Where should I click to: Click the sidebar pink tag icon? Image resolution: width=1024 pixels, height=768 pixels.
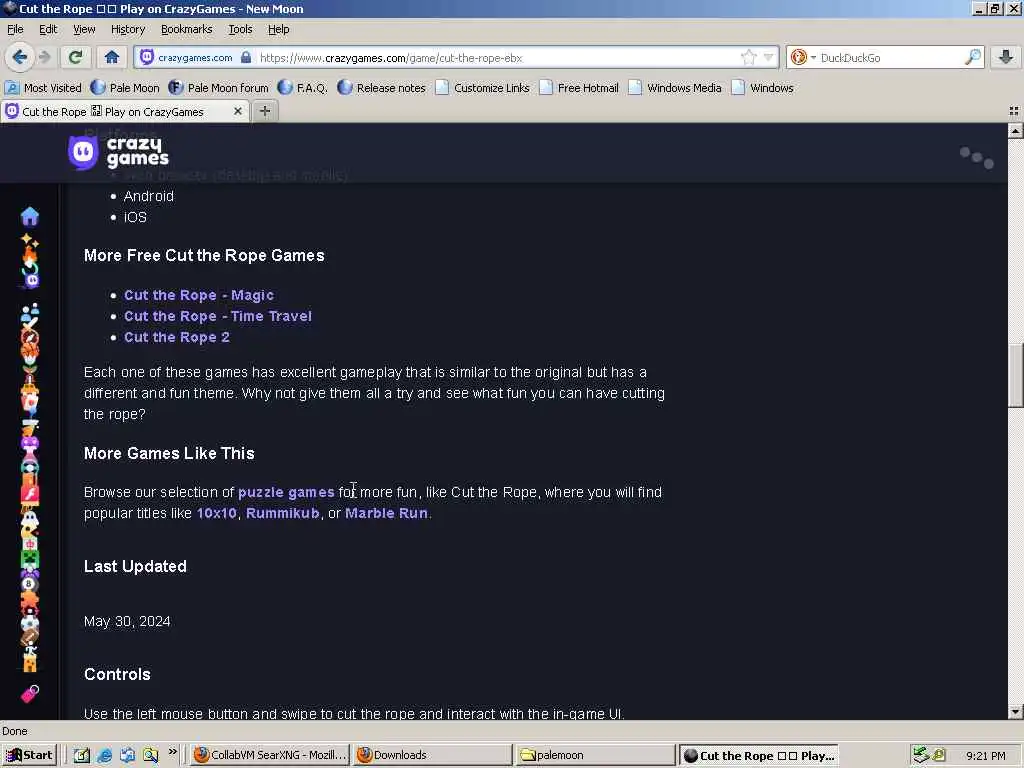pos(30,694)
